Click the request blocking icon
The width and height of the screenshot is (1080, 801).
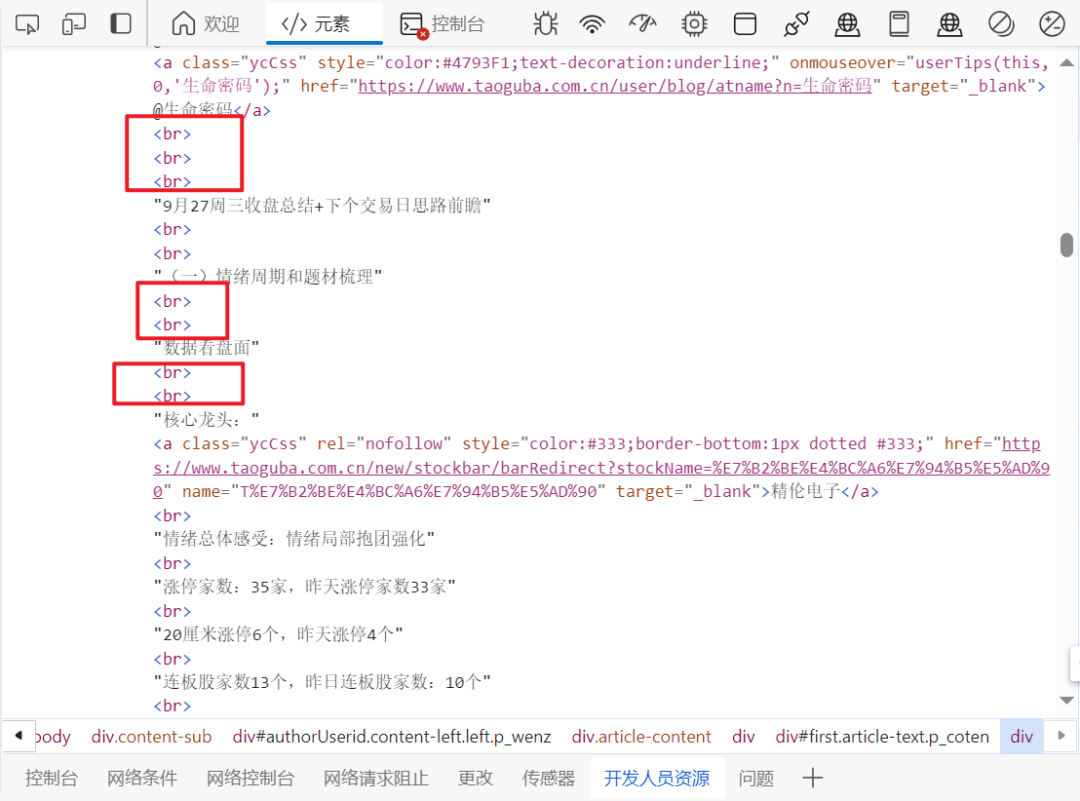click(1001, 23)
